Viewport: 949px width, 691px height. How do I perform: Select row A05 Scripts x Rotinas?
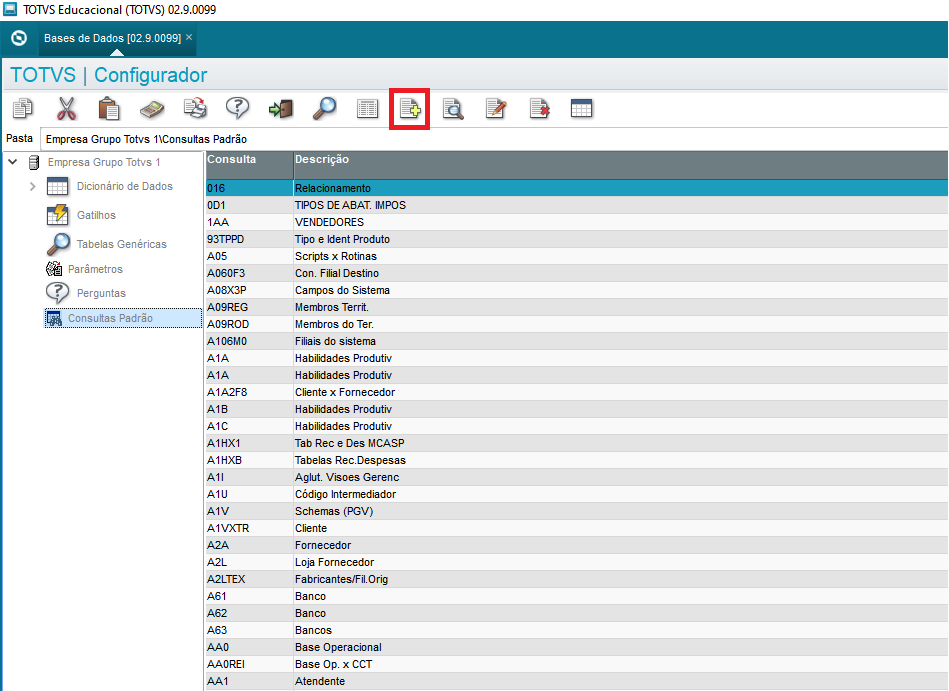pos(577,256)
